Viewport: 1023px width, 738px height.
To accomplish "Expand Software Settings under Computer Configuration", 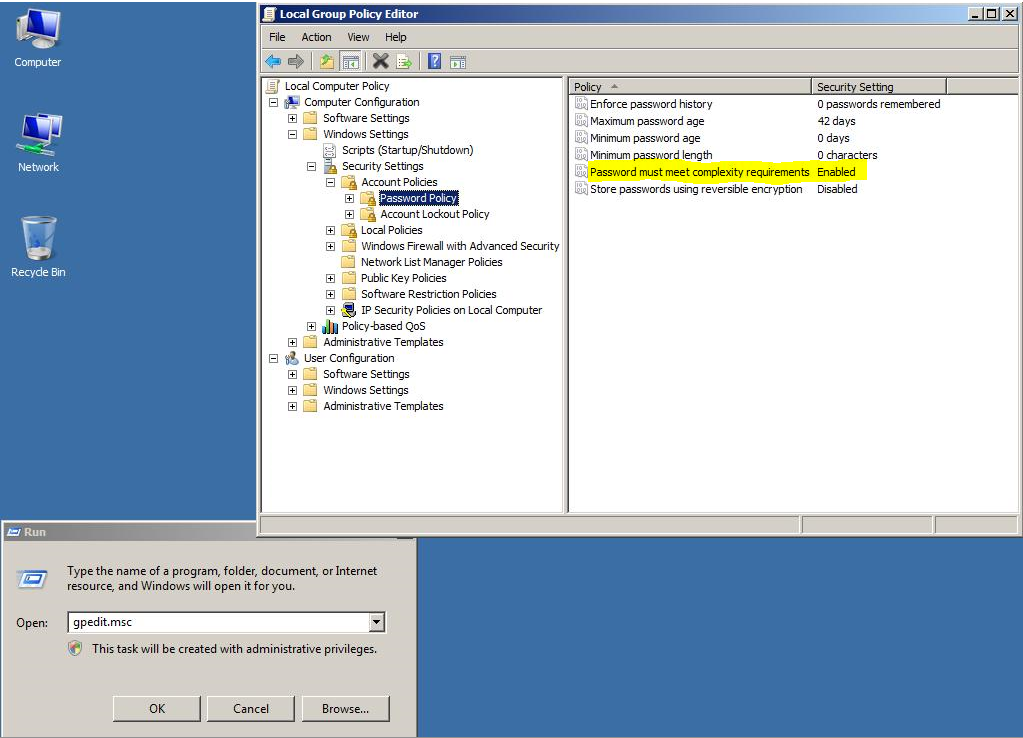I will click(292, 119).
